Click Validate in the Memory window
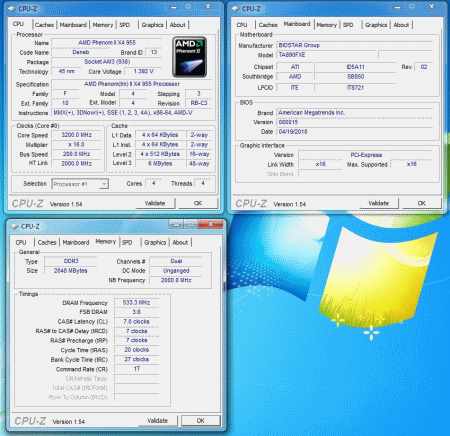 (158, 421)
